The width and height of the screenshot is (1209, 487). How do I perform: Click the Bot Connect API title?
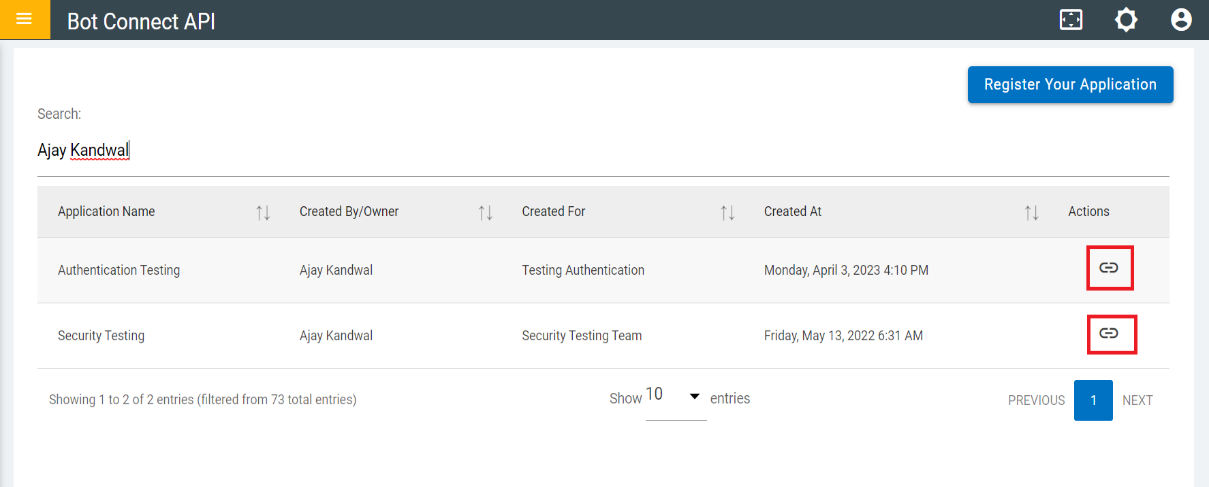tap(141, 21)
